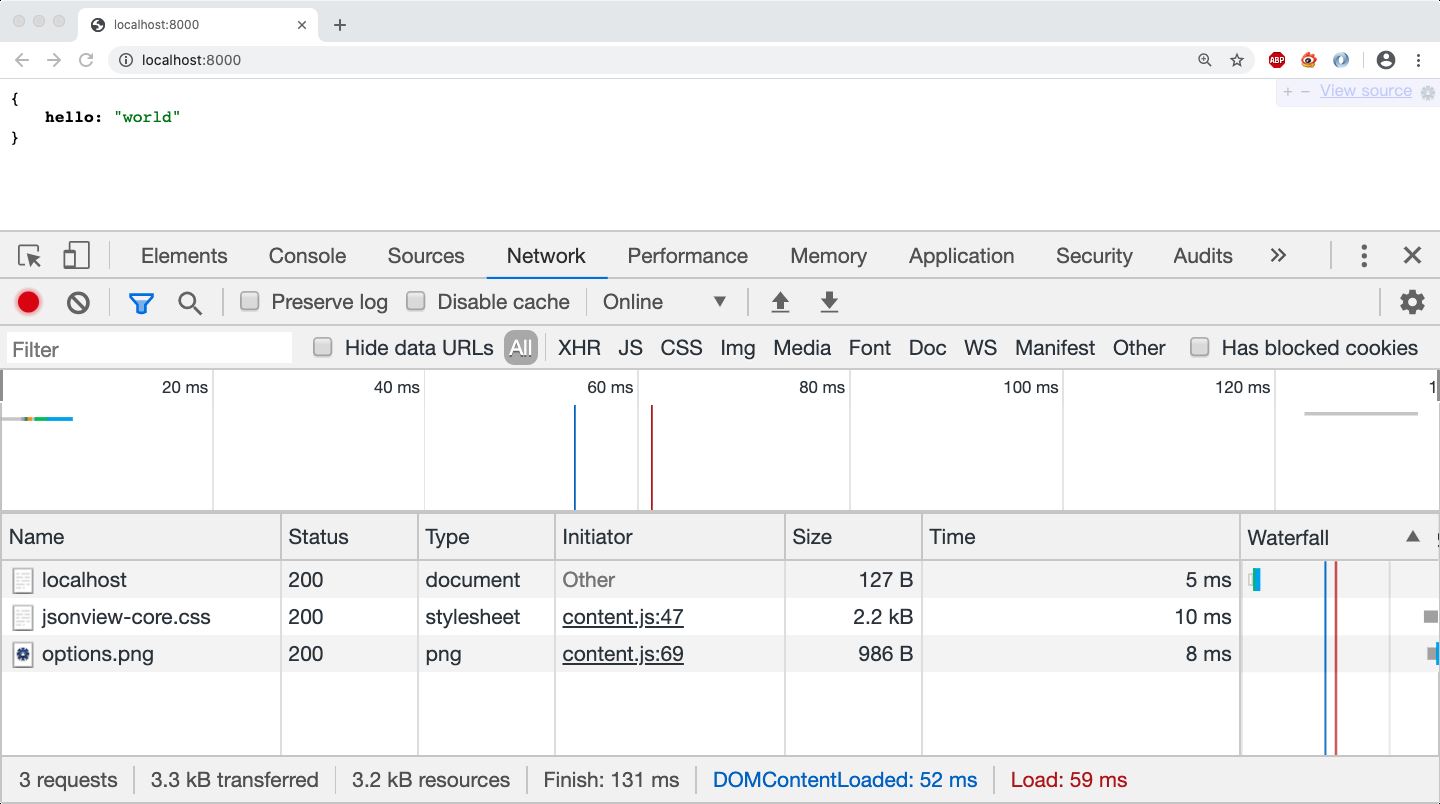Switch to the Console tab

307,256
